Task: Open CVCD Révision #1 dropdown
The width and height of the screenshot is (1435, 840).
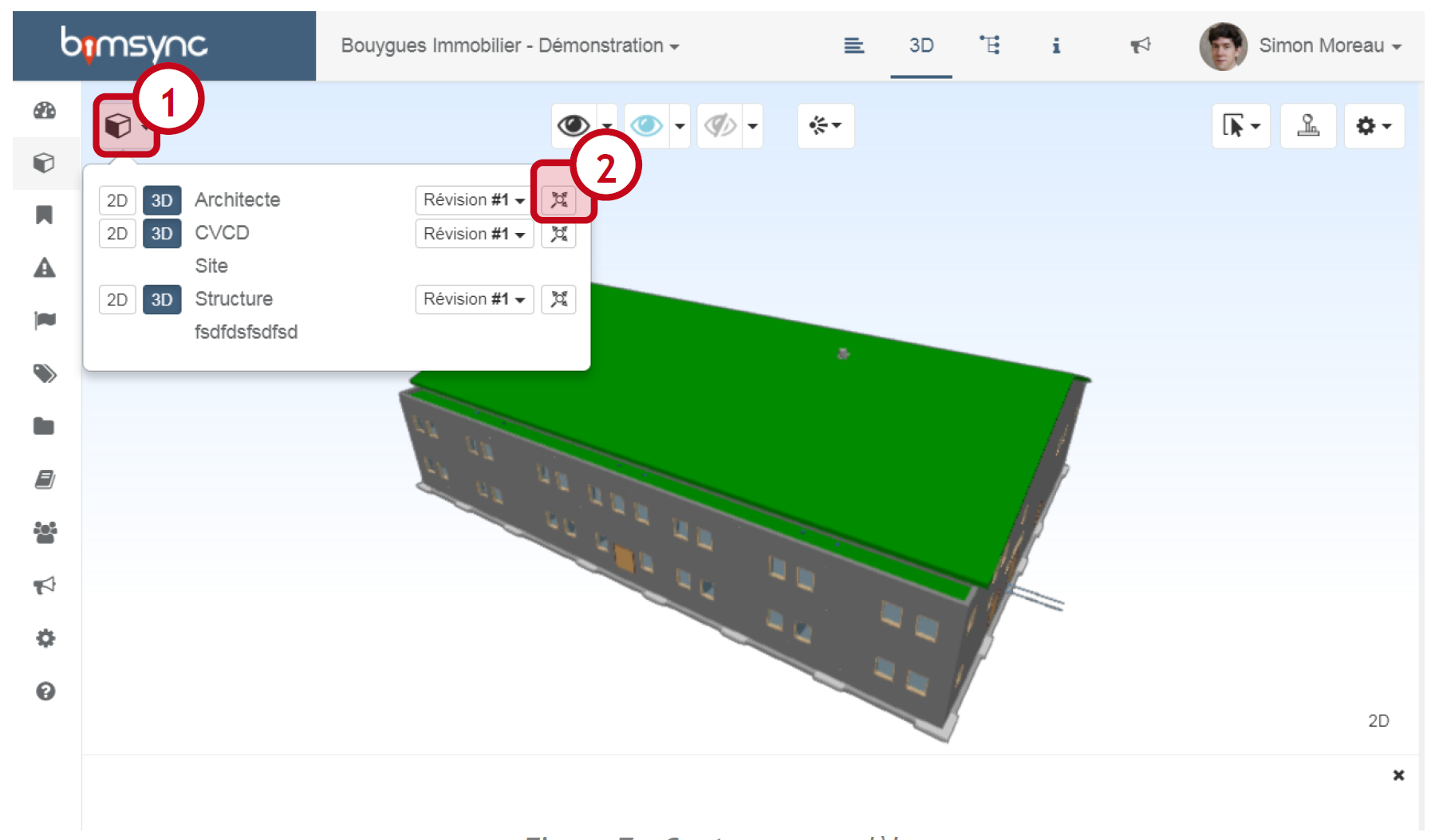Action: pyautogui.click(x=475, y=234)
